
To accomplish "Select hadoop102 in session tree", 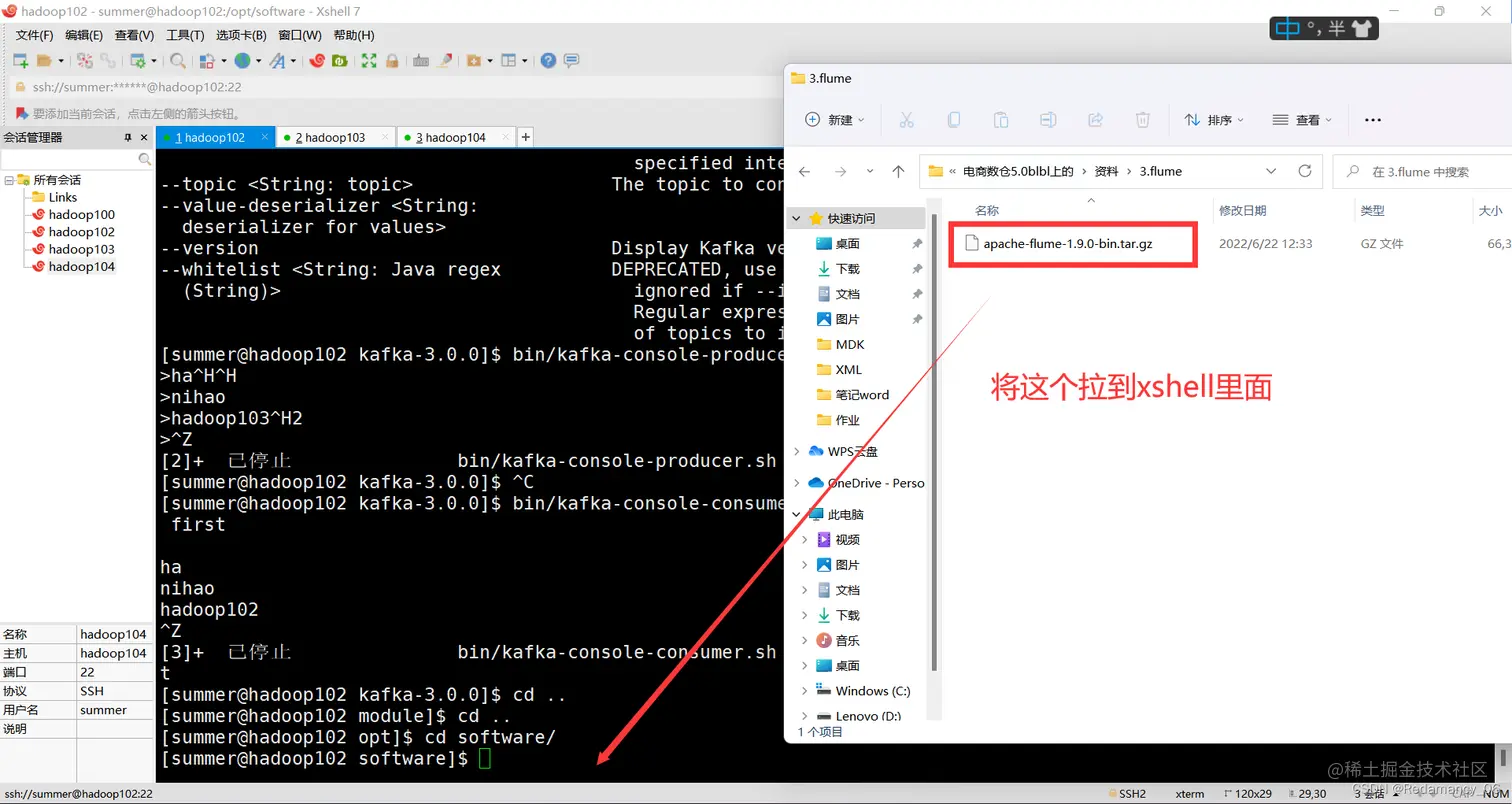I will (x=81, y=231).
